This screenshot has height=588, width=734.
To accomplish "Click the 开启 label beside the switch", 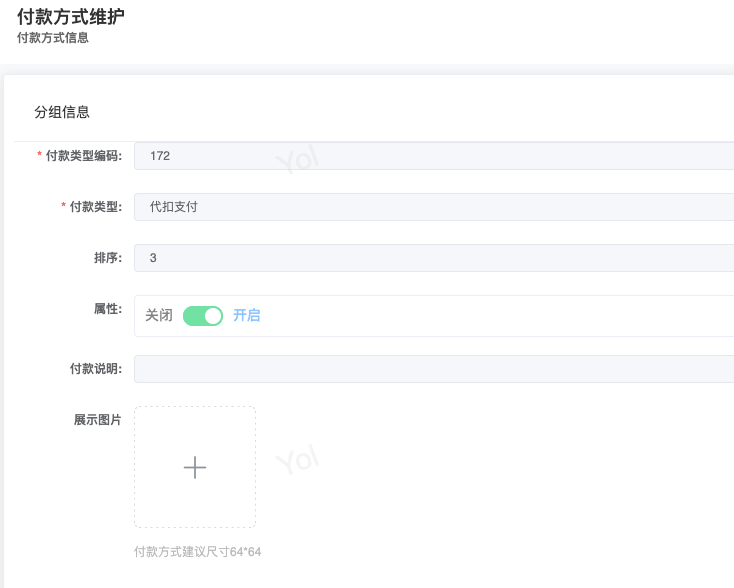I will (x=247, y=315).
